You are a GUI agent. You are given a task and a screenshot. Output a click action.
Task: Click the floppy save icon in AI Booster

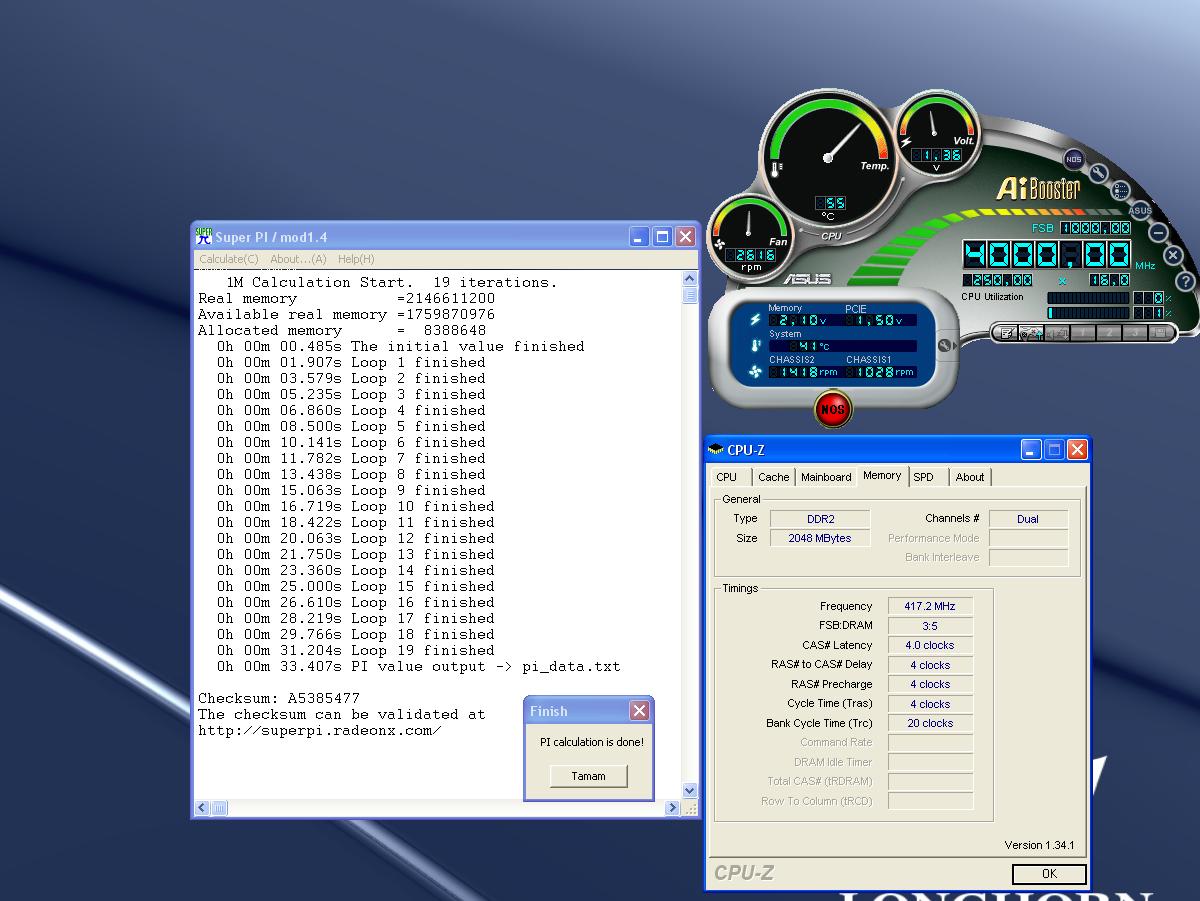(x=1160, y=333)
